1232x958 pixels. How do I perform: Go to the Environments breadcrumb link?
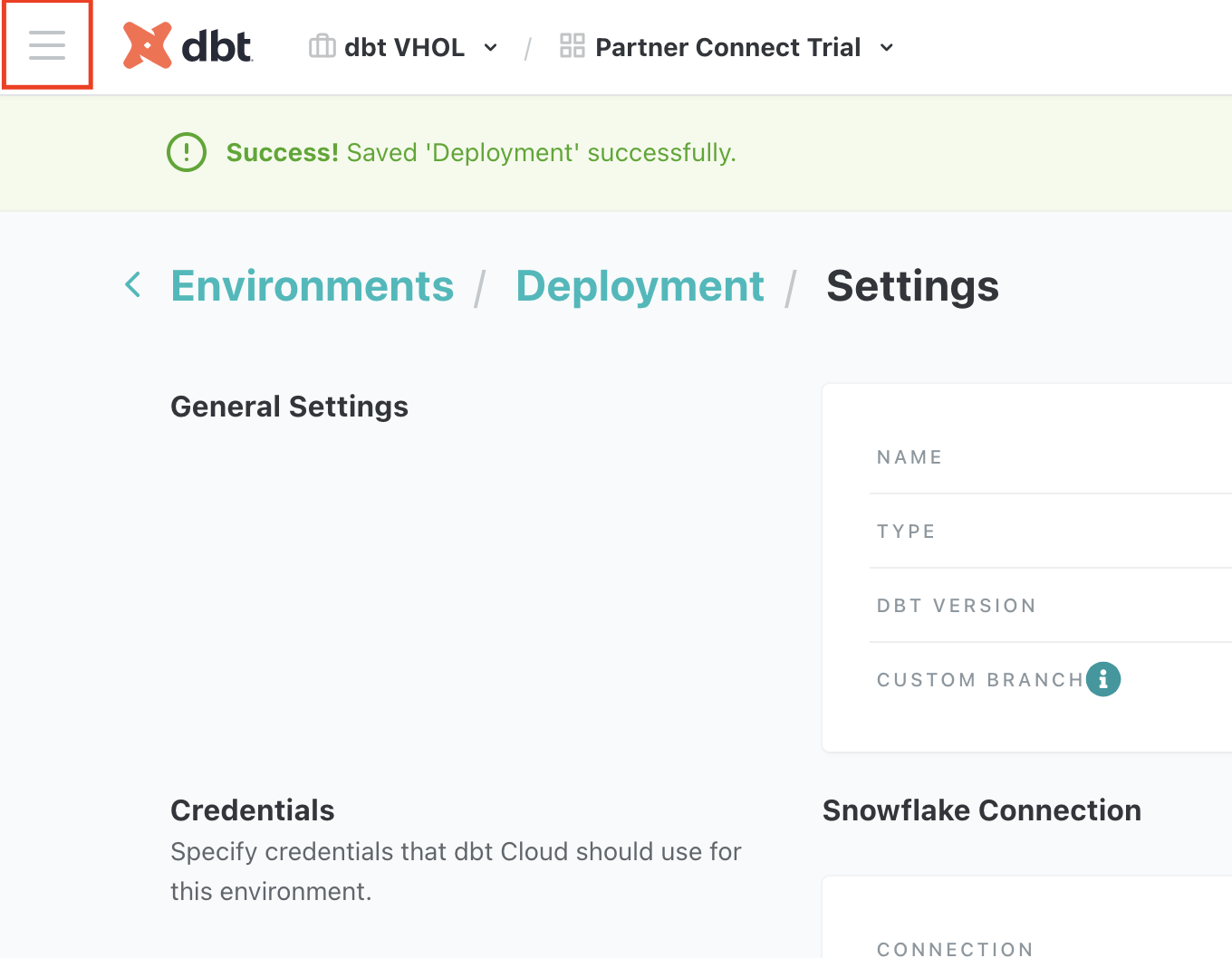(x=312, y=286)
